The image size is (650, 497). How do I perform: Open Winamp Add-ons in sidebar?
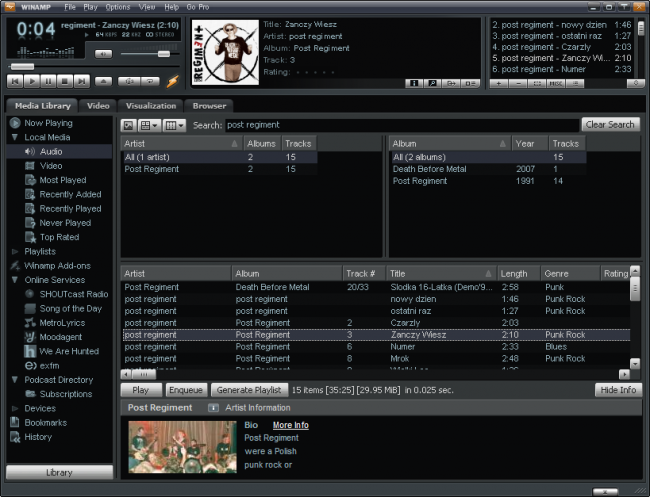click(x=57, y=266)
